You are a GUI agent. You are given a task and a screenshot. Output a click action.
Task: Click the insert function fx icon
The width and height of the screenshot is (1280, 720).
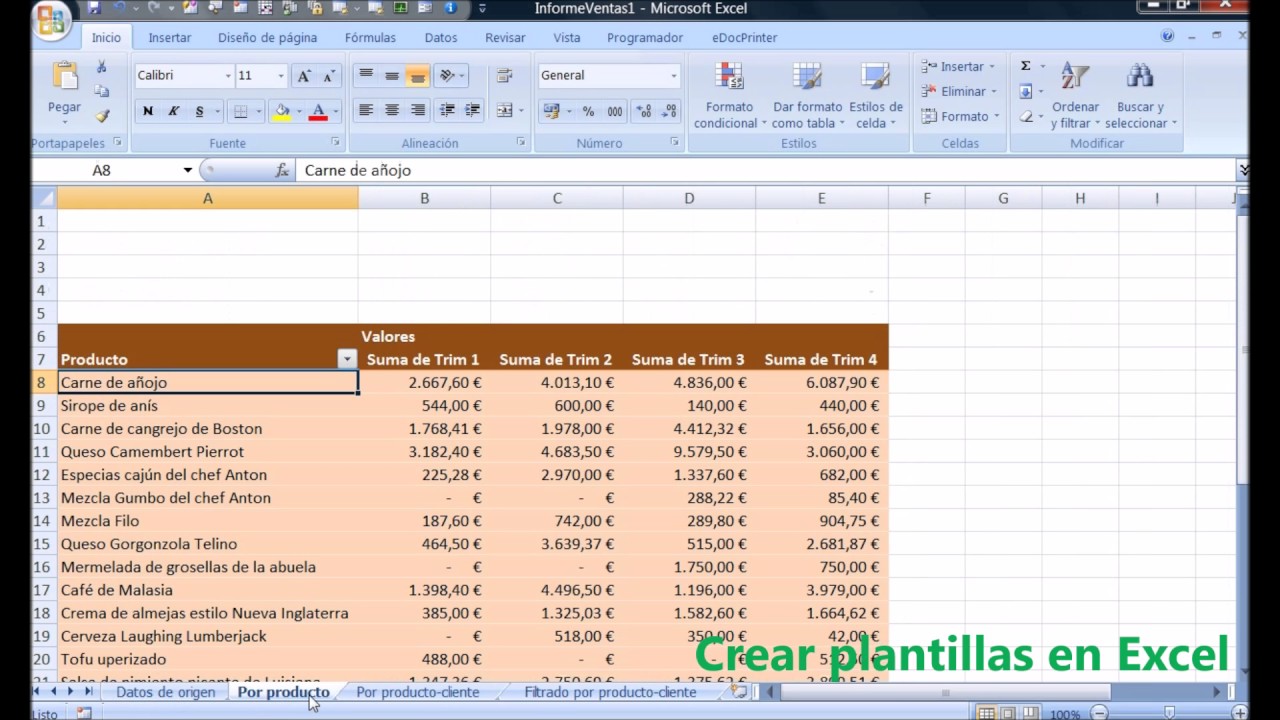click(x=282, y=171)
